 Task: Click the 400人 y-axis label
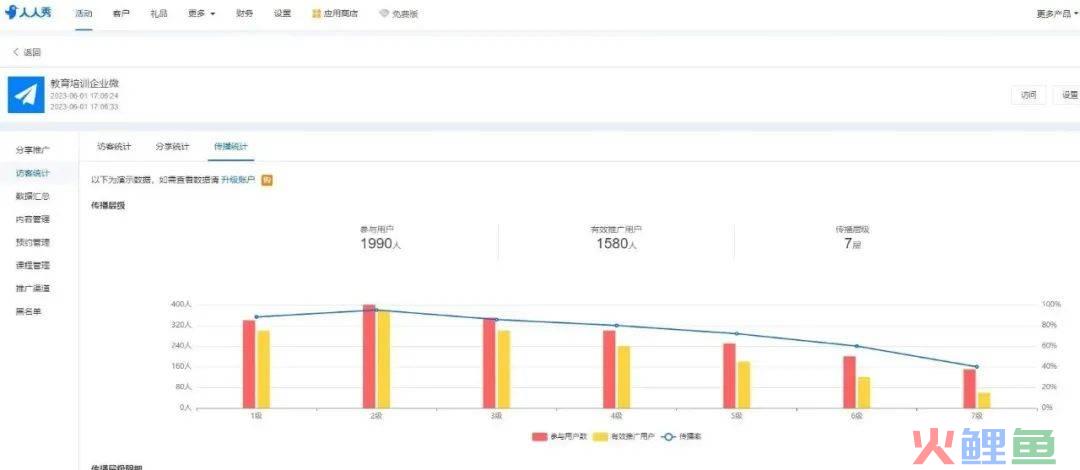182,304
